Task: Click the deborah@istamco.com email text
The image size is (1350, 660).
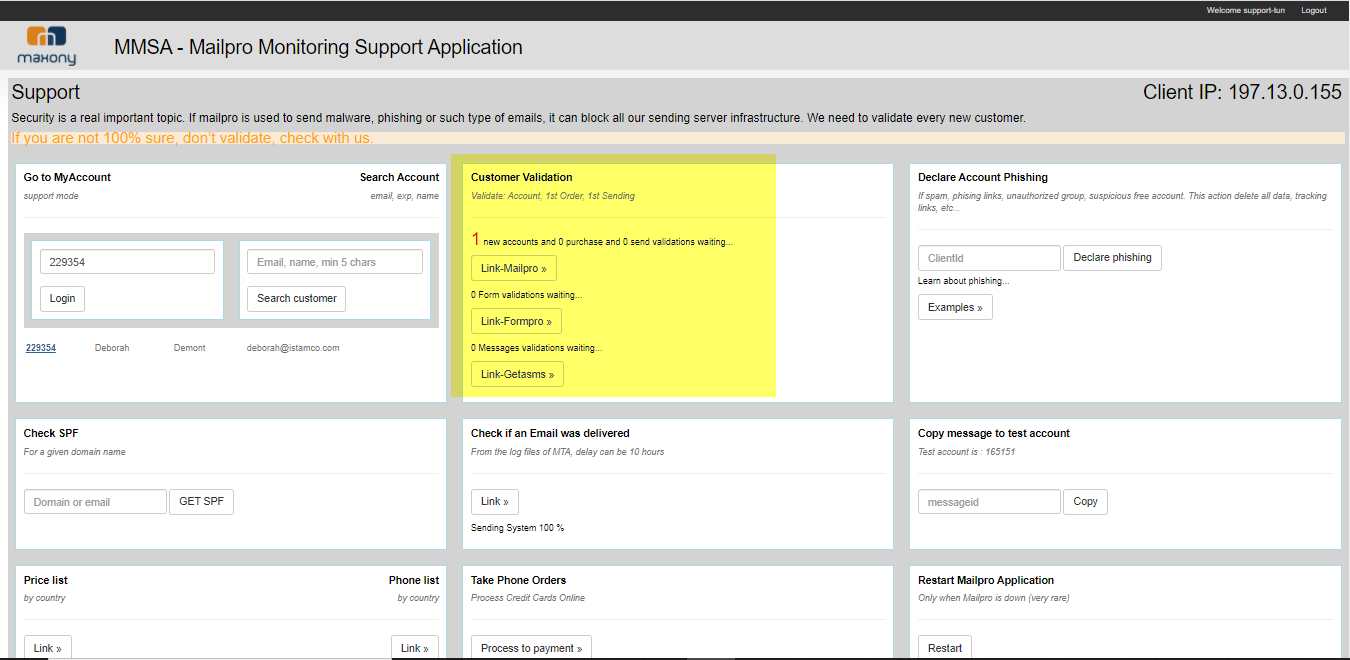Action: (x=293, y=348)
